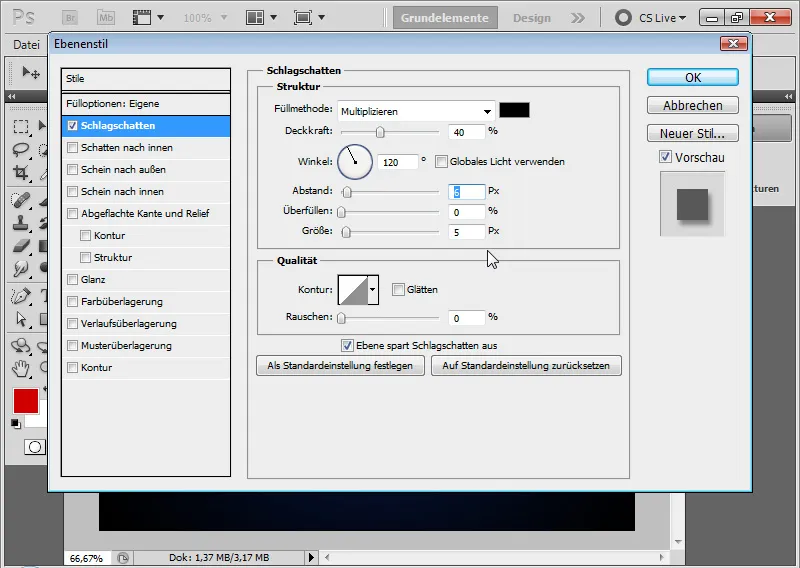Screen dimensions: 800x568
Task: Click the Winkel angle dial
Action: point(355,162)
